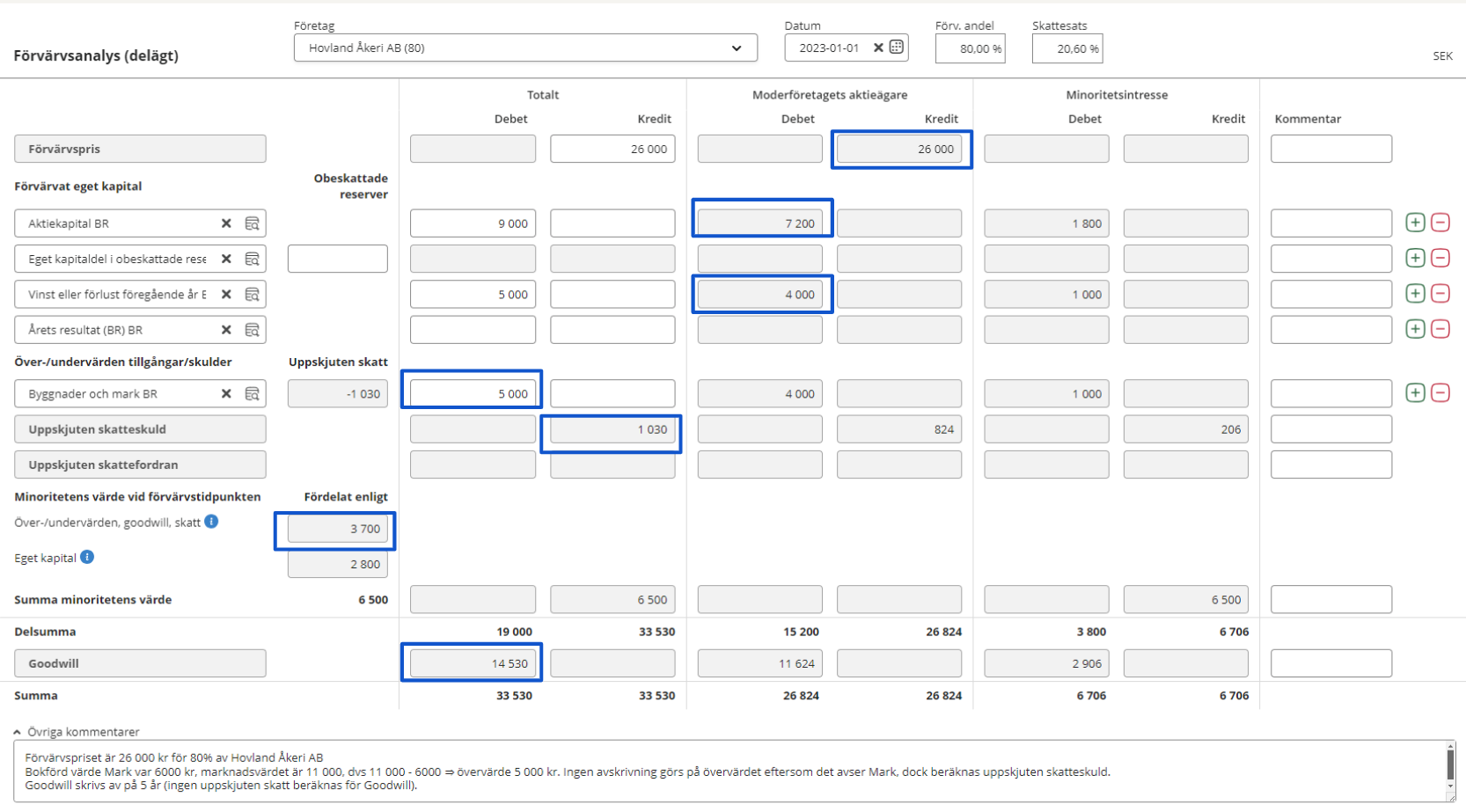1466x812 pixels.
Task: Clear the Aktiekapital BR account selection
Action: tap(226, 223)
